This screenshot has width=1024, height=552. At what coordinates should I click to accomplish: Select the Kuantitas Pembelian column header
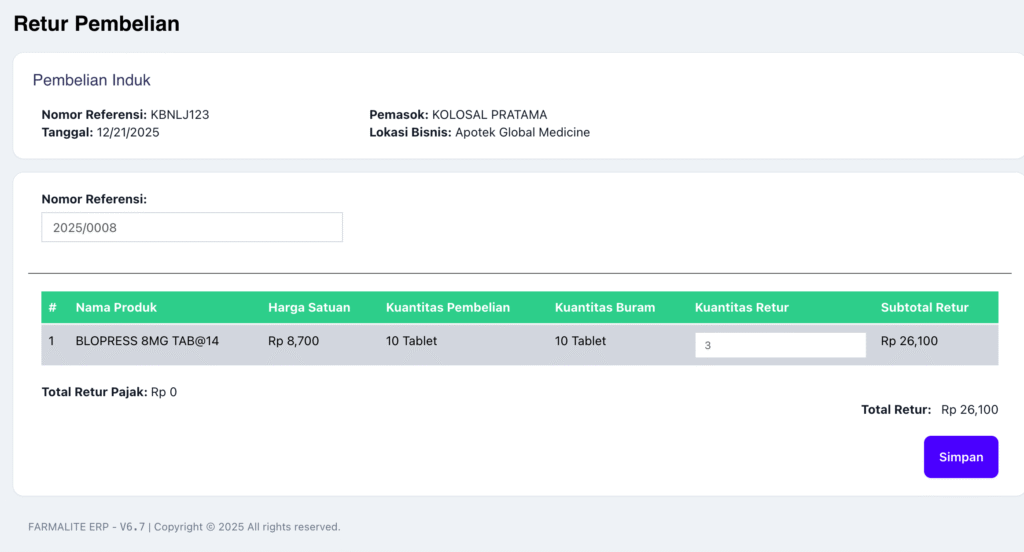[x=448, y=307]
